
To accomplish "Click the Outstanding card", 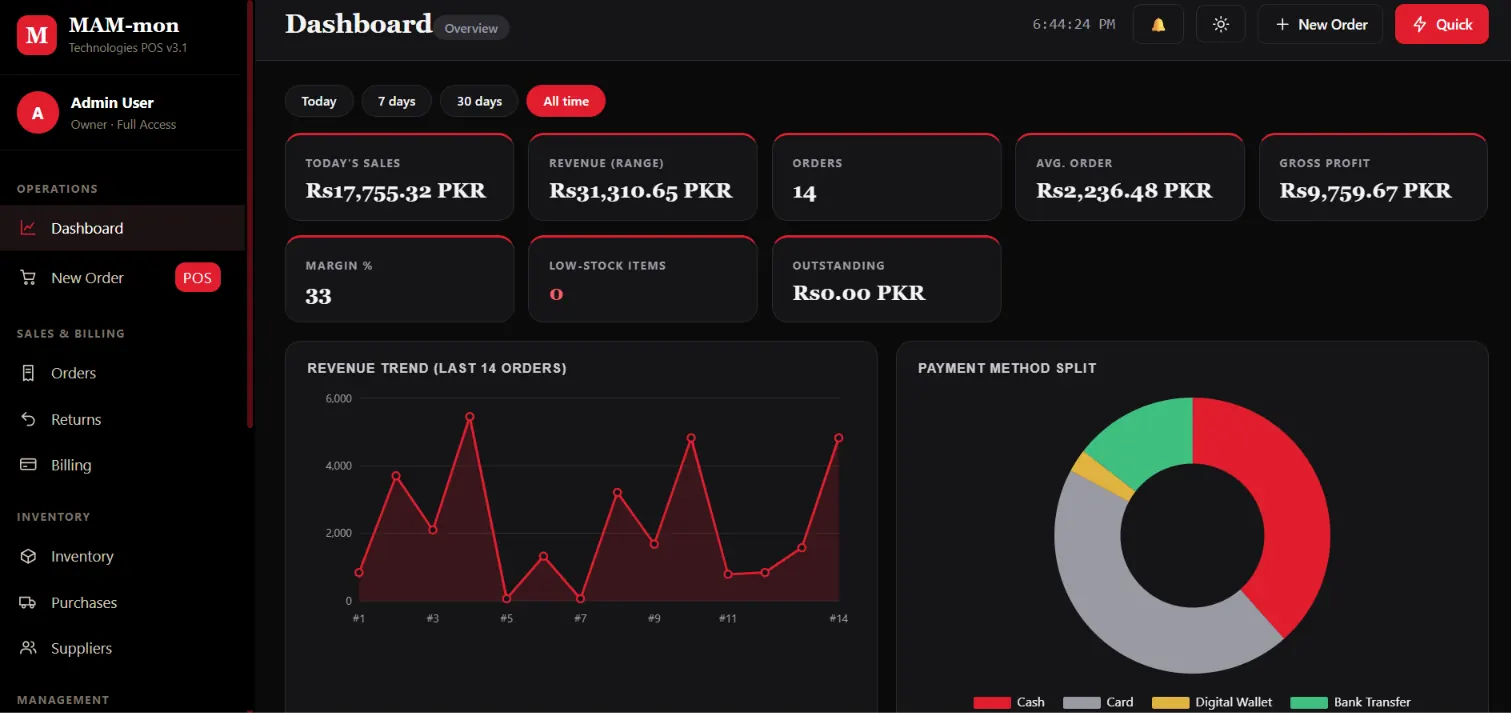I will [886, 279].
